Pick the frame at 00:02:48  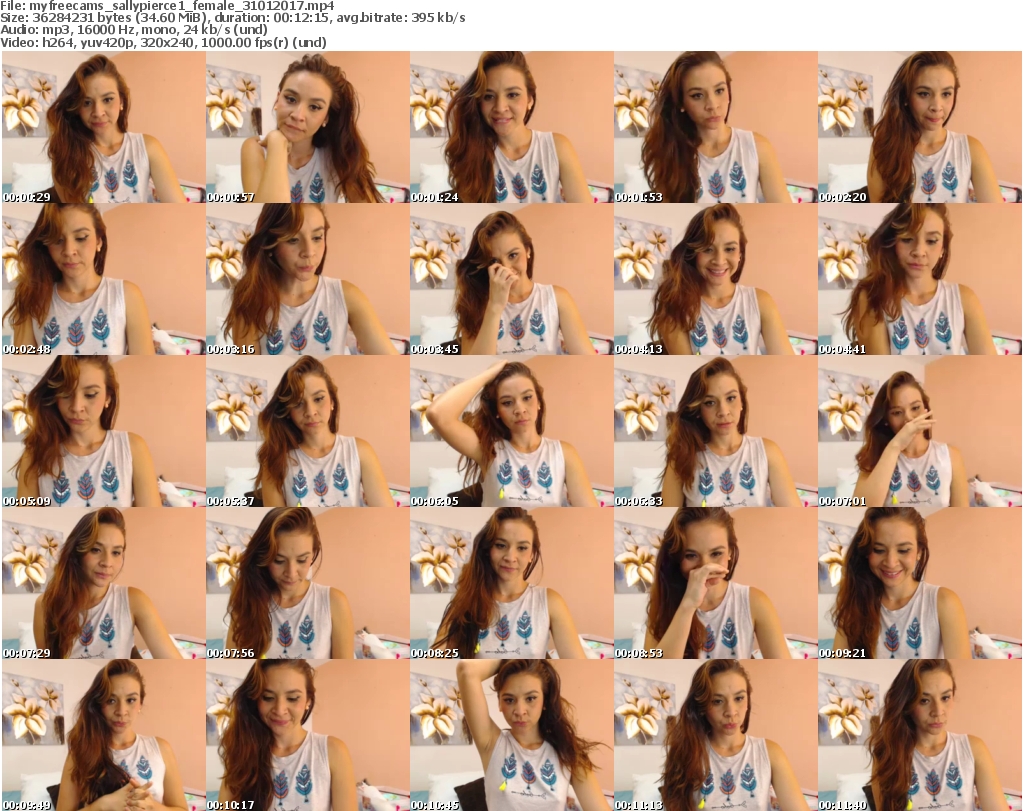pos(103,279)
